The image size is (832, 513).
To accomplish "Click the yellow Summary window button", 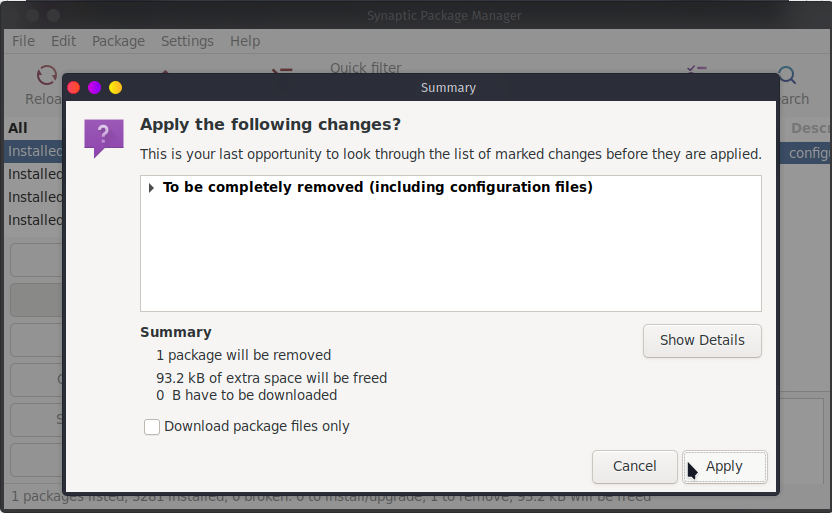I will [x=115, y=88].
